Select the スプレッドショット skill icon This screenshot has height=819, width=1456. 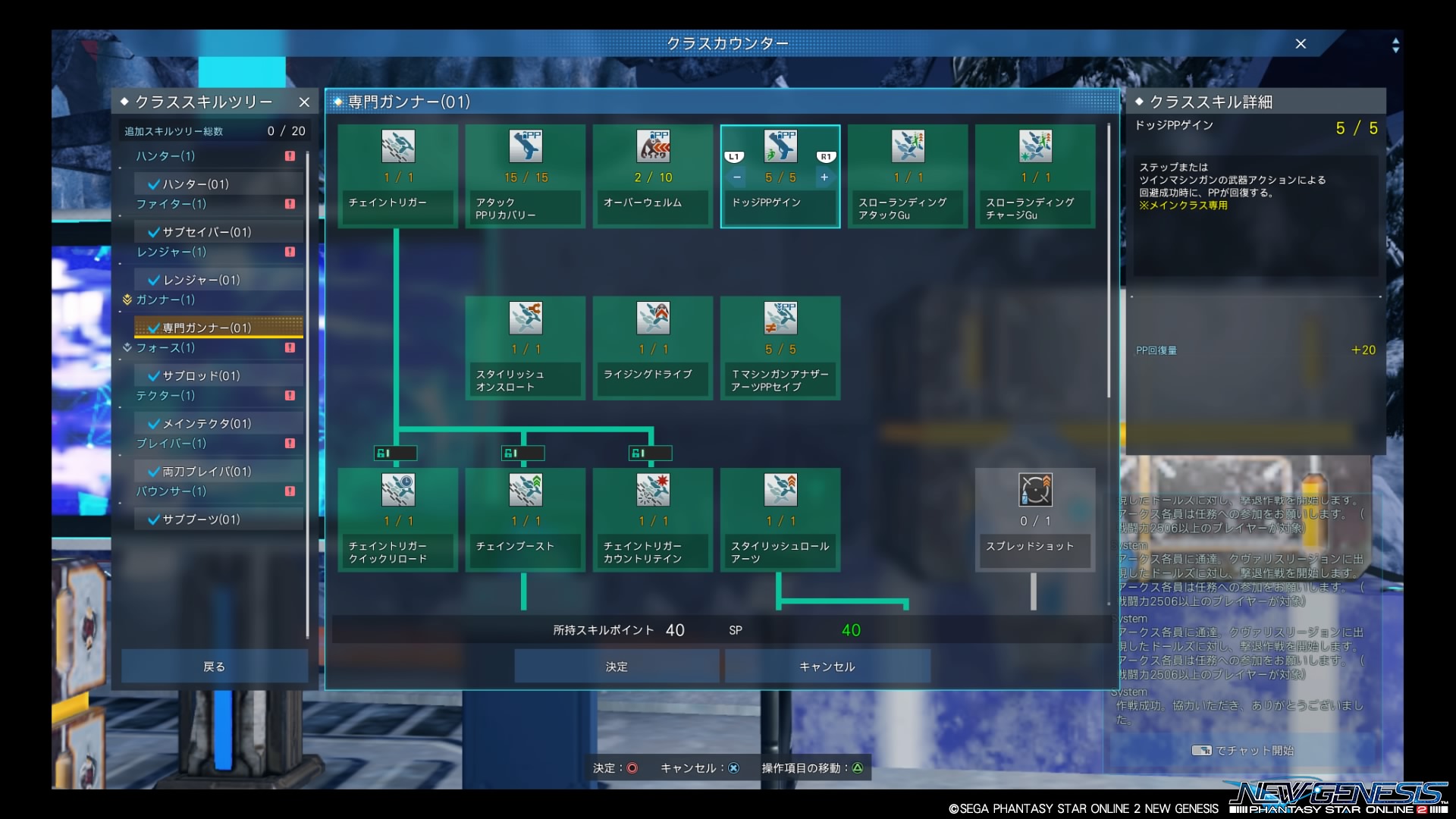coord(1035,490)
